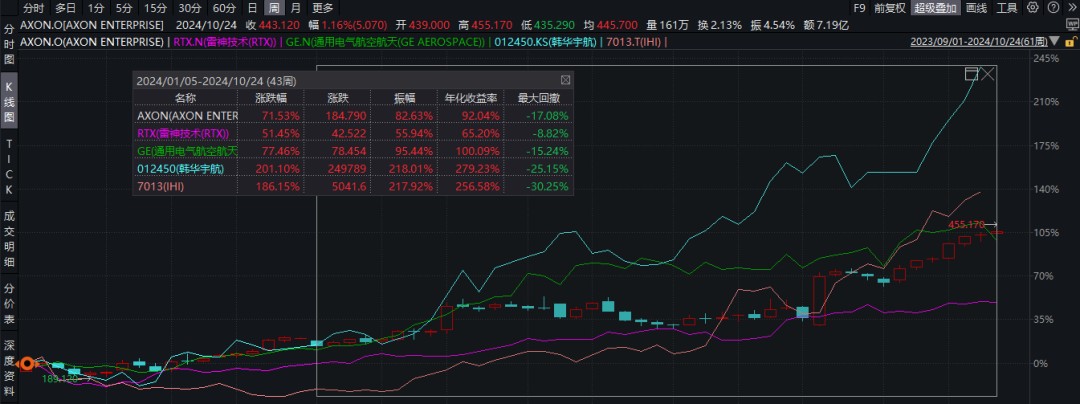Open the 更多 more periods menu
The height and width of the screenshot is (404, 1080).
[x=322, y=8]
